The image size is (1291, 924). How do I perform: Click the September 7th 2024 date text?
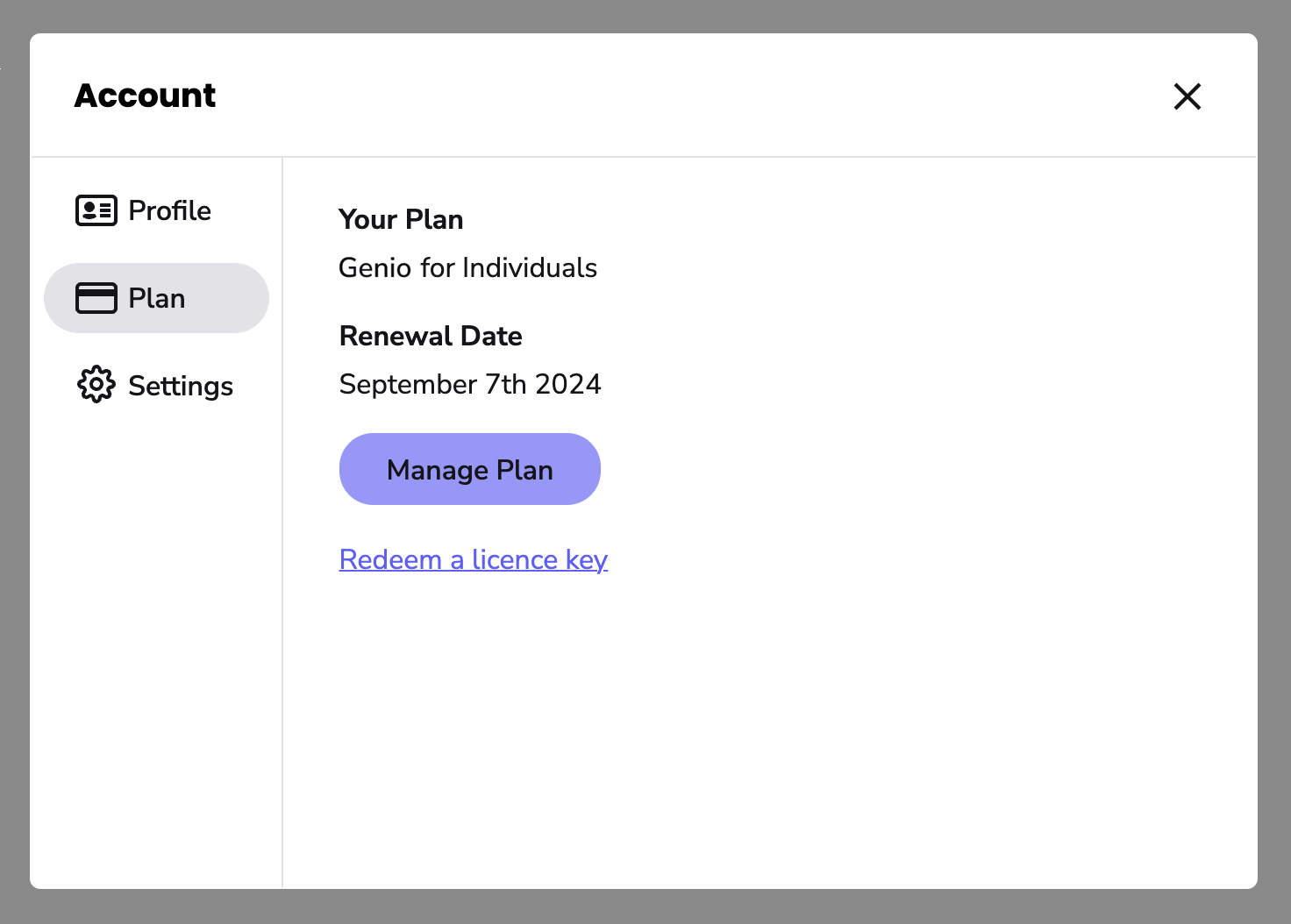click(x=470, y=384)
